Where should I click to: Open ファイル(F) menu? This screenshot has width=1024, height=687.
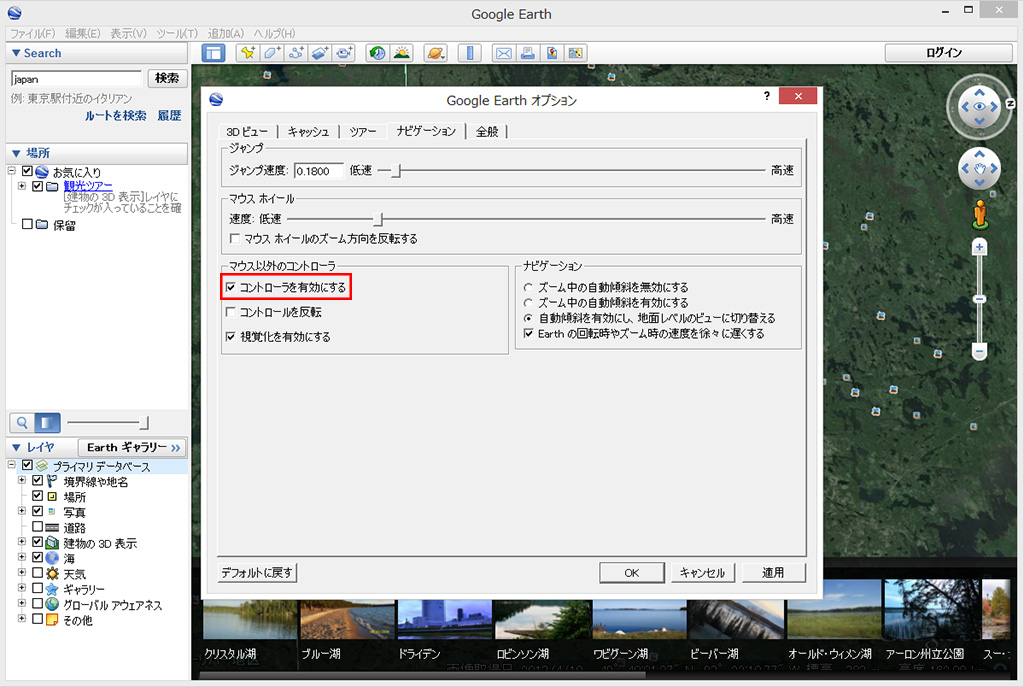click(33, 33)
